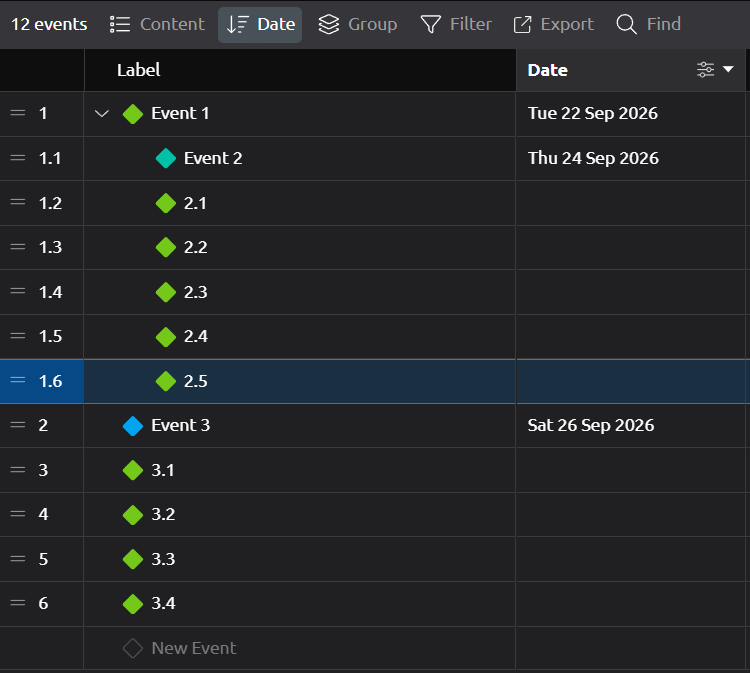Click the green diamond icon of 2.1

coord(166,203)
